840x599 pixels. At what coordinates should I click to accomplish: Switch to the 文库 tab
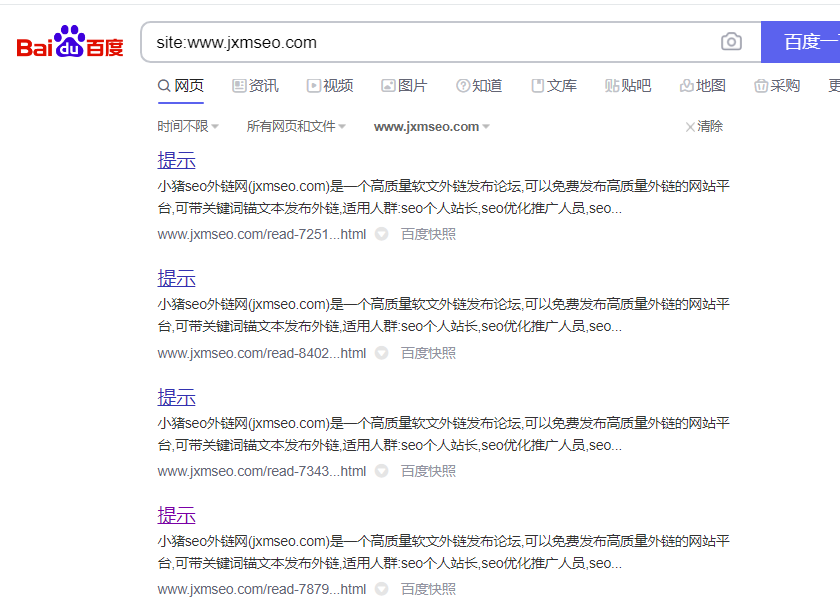tap(554, 86)
